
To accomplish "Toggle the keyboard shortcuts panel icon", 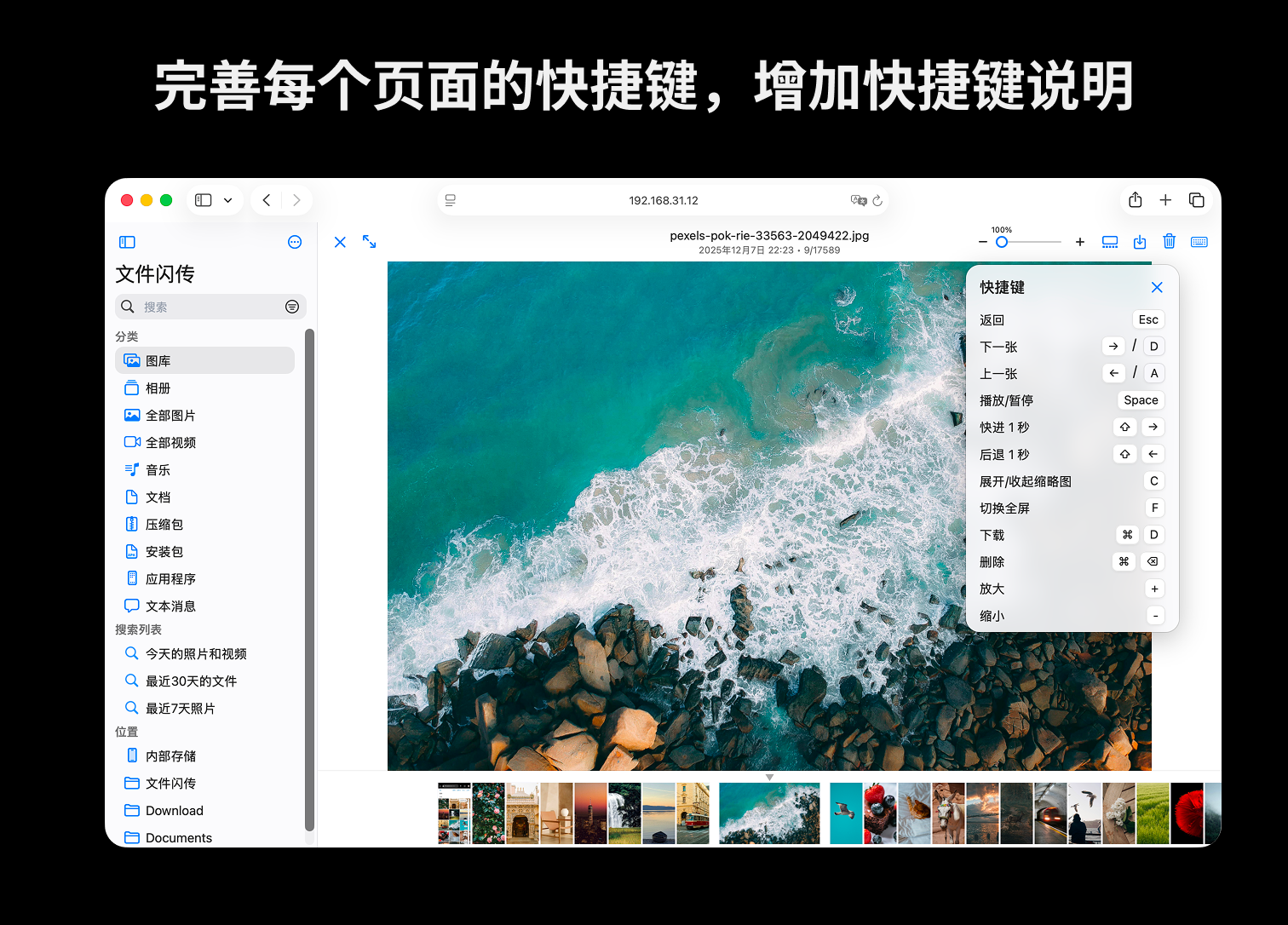I will [1199, 242].
